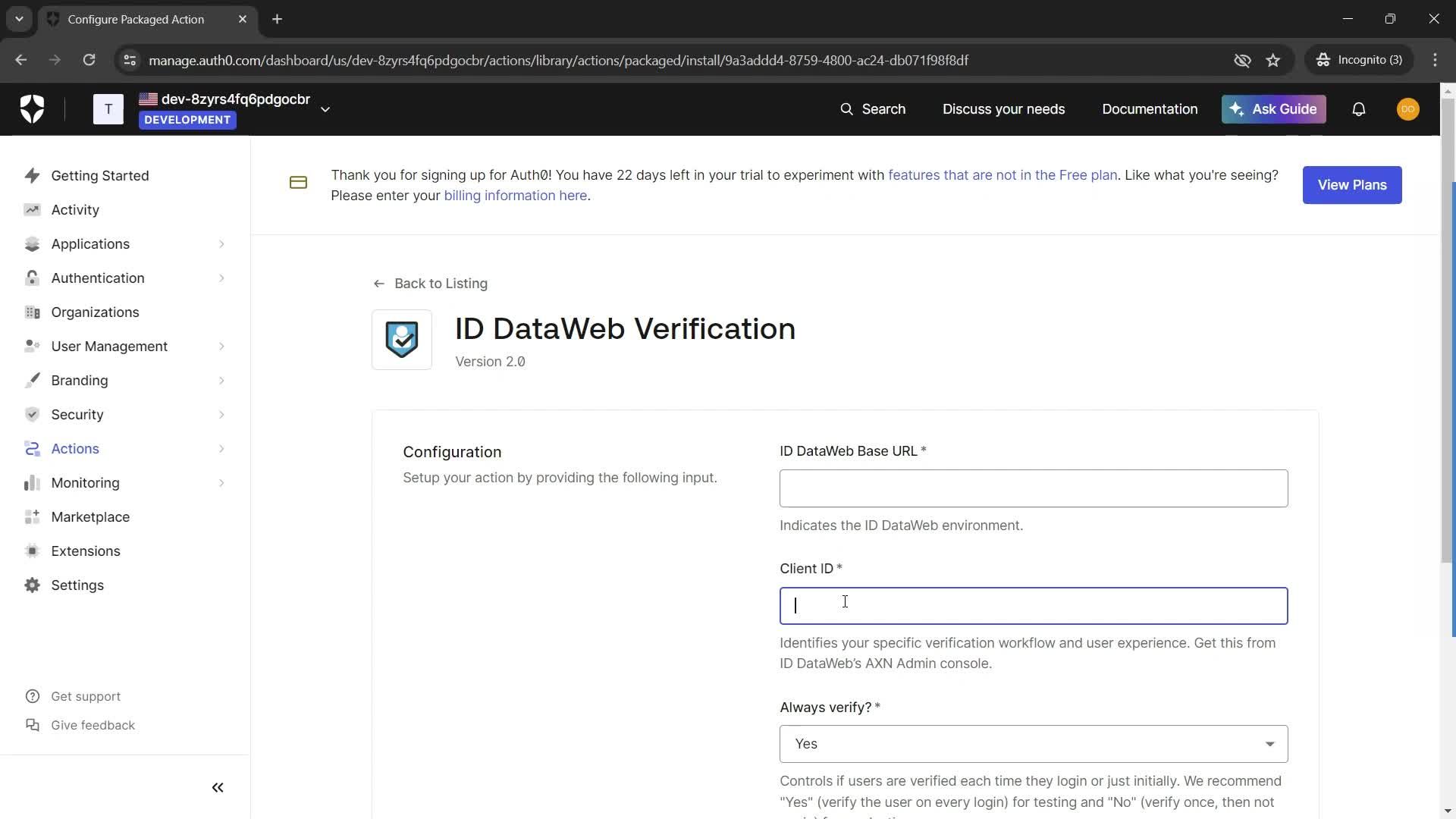
Task: Click the trial banner card icon
Action: click(x=298, y=183)
